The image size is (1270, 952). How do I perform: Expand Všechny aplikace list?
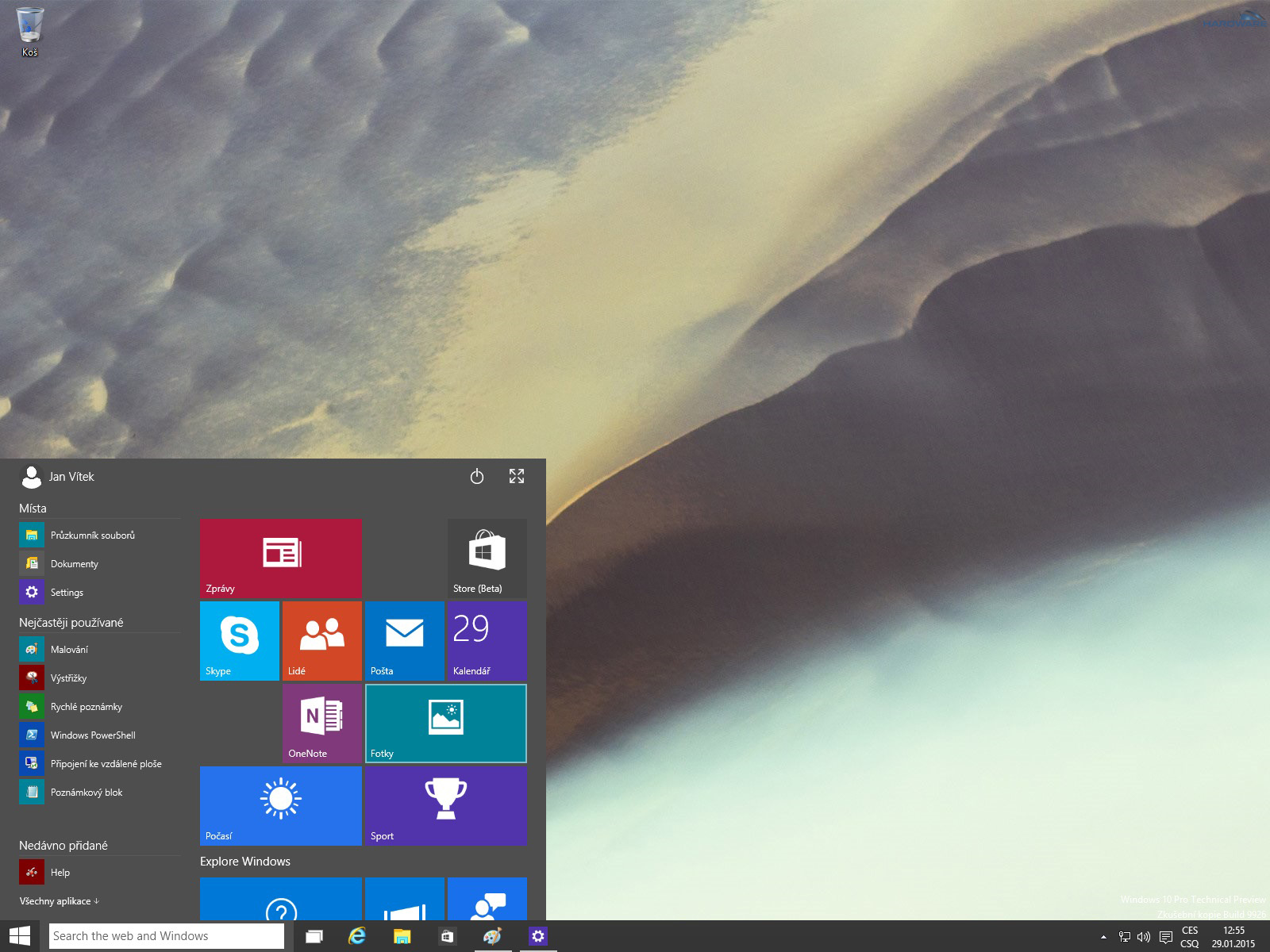pos(60,901)
